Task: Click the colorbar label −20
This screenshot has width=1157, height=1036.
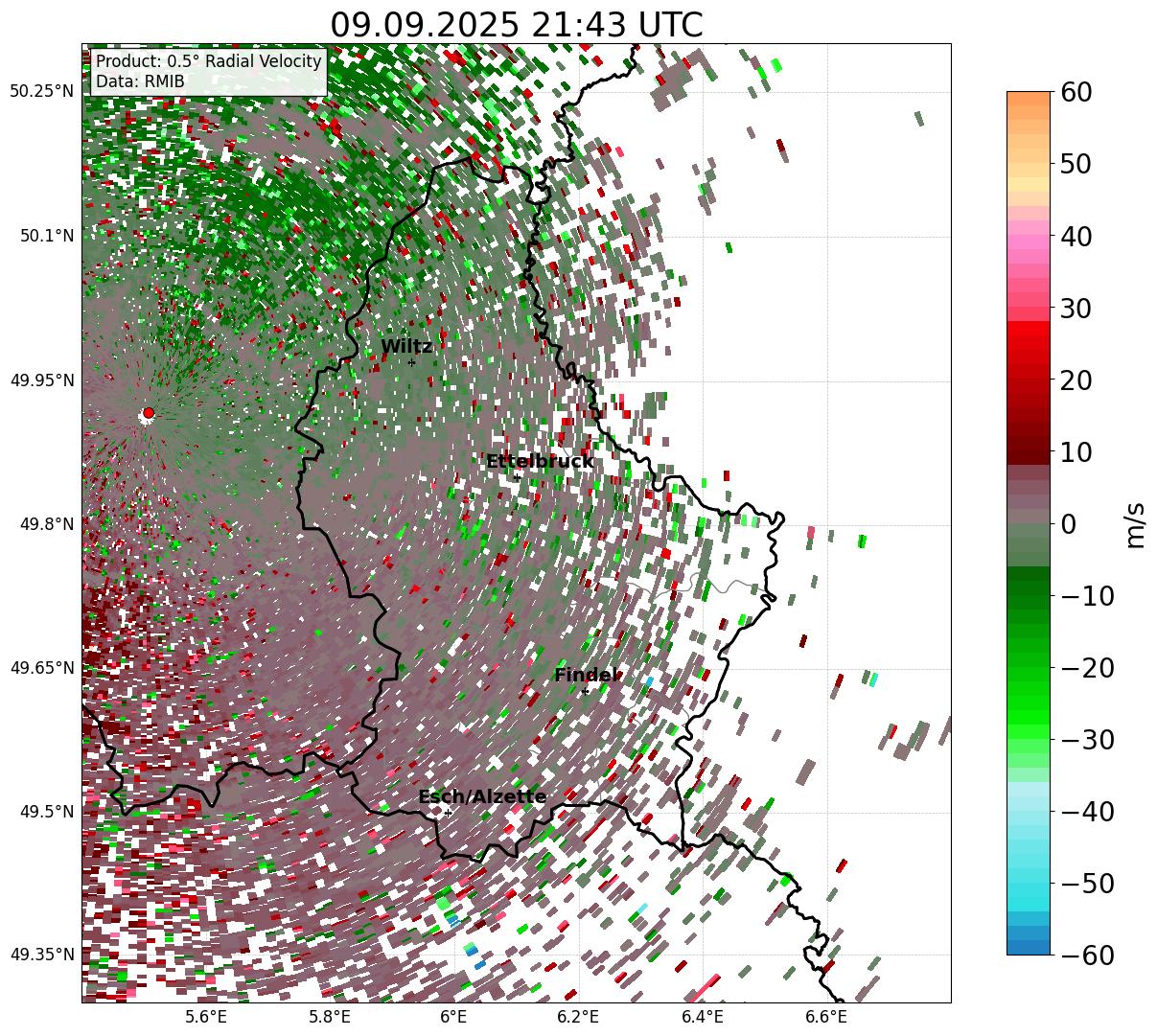Action: tap(1088, 668)
